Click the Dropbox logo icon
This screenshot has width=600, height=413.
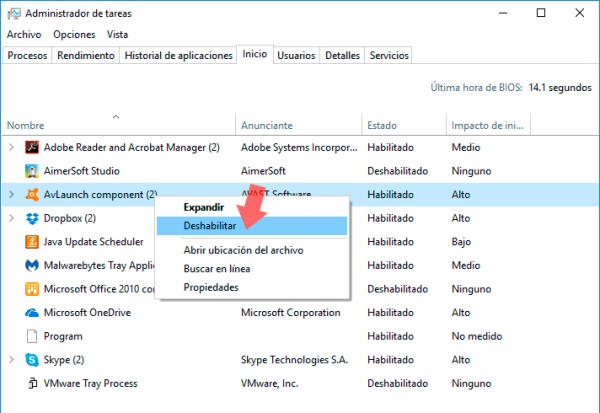(x=32, y=218)
